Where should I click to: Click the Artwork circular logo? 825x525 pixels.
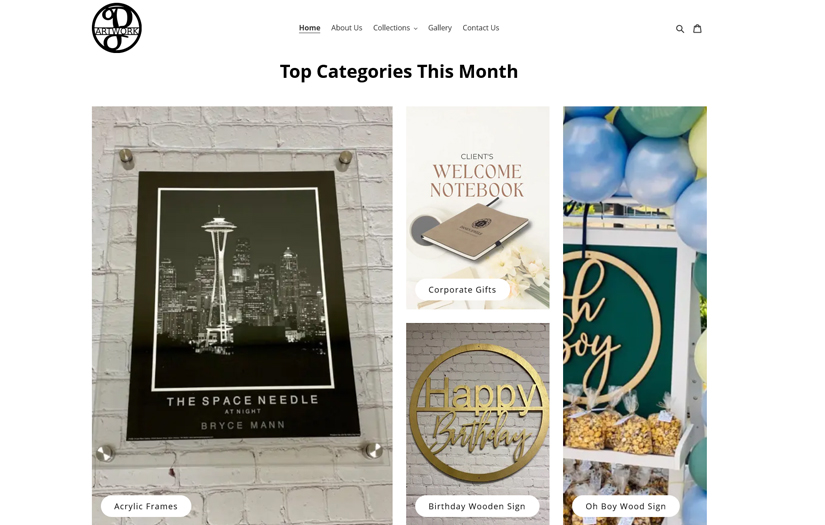pos(117,28)
